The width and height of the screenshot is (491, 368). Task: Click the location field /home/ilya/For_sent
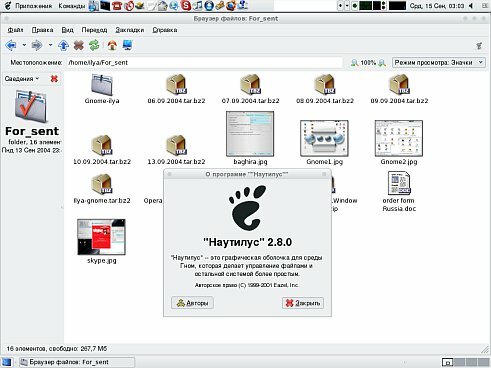point(204,63)
